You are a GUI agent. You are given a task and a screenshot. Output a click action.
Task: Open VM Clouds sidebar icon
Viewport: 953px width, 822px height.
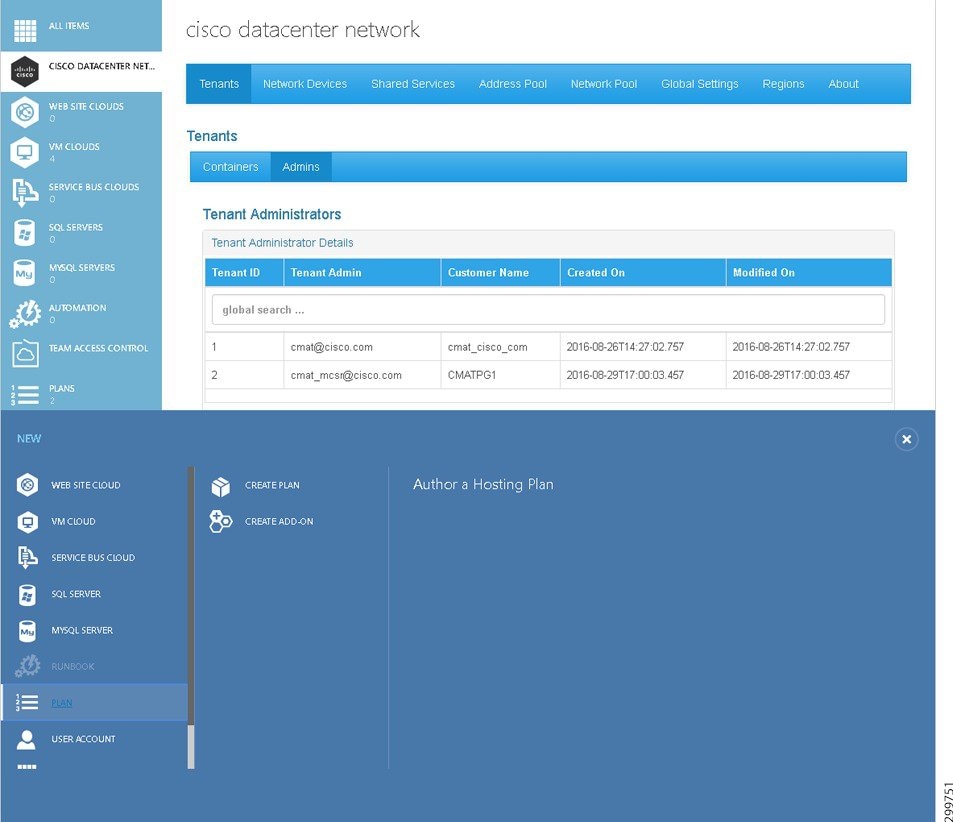(x=24, y=152)
